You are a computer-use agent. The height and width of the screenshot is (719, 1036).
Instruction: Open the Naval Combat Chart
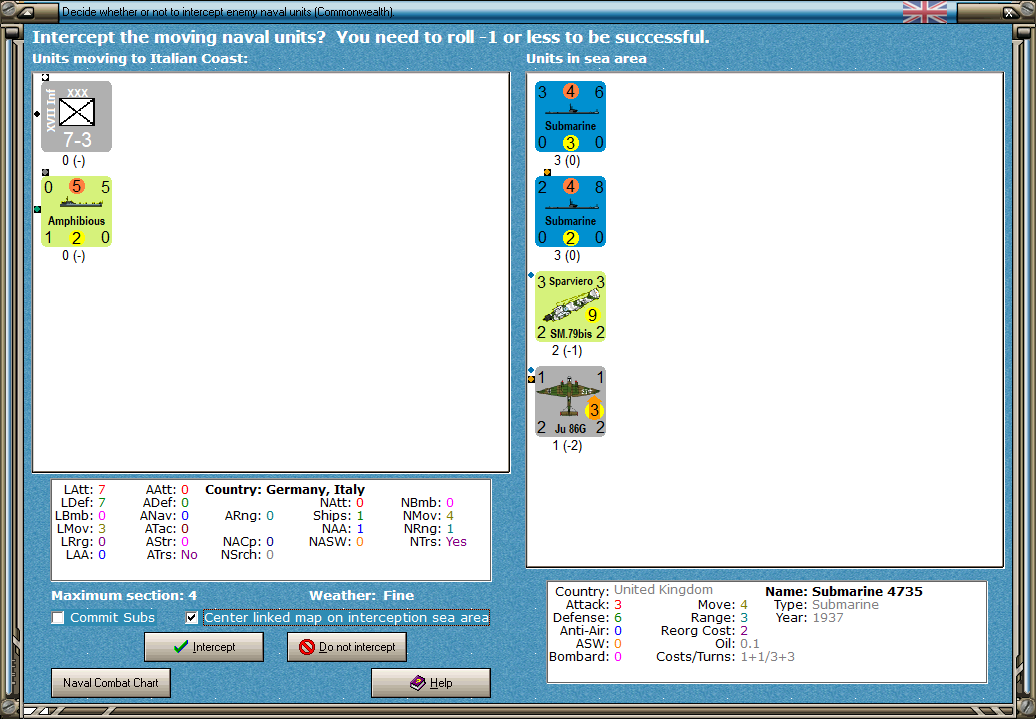111,683
